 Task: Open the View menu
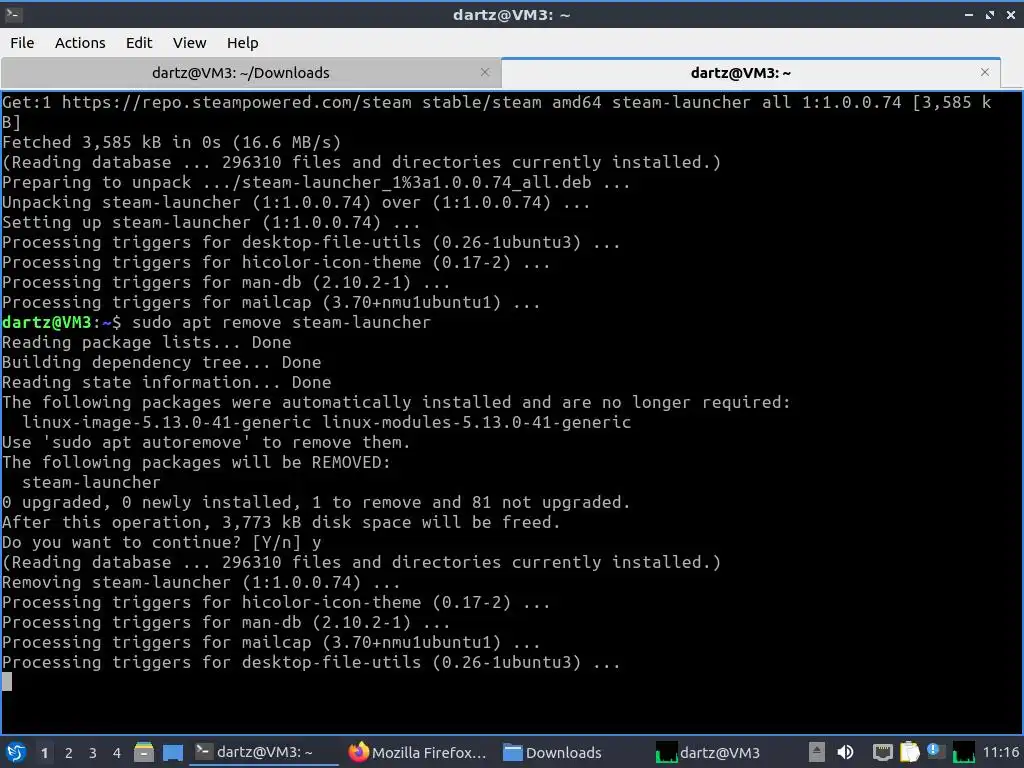point(189,42)
